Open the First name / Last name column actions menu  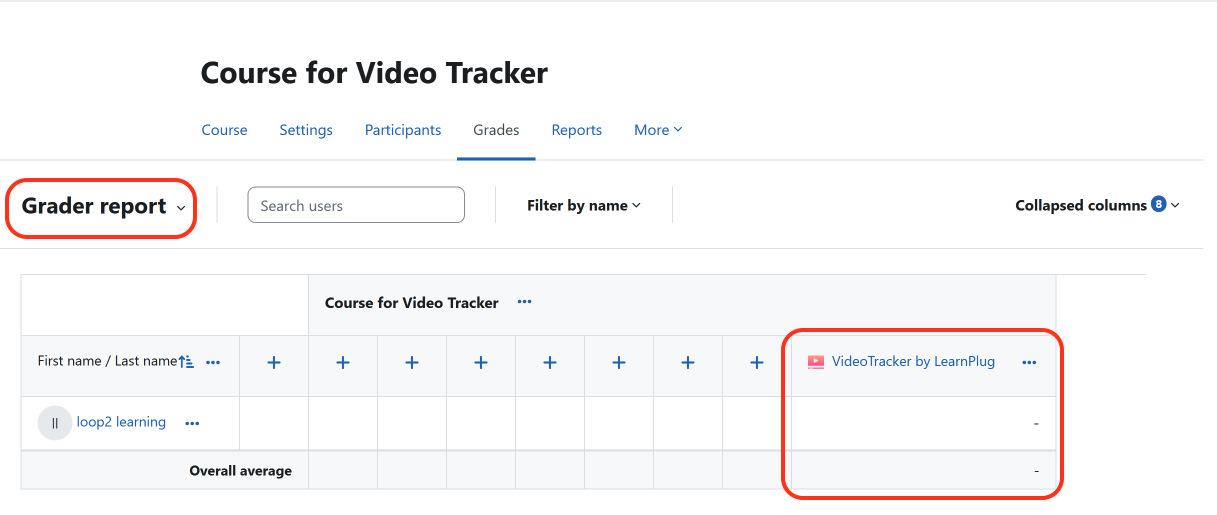[213, 363]
